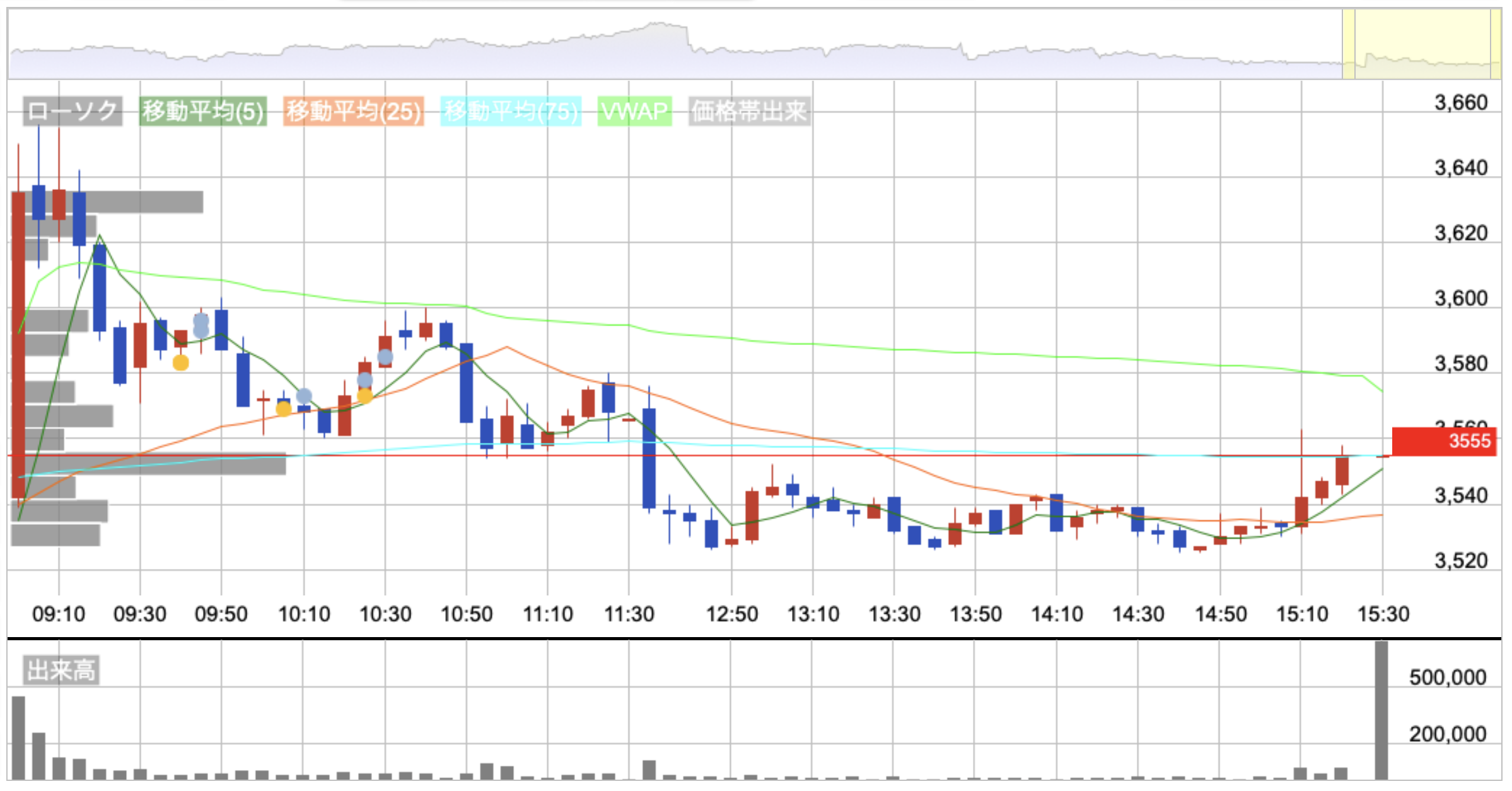The width and height of the screenshot is (1512, 791).
Task: Click the 13:50 time axis label
Action: [x=976, y=614]
